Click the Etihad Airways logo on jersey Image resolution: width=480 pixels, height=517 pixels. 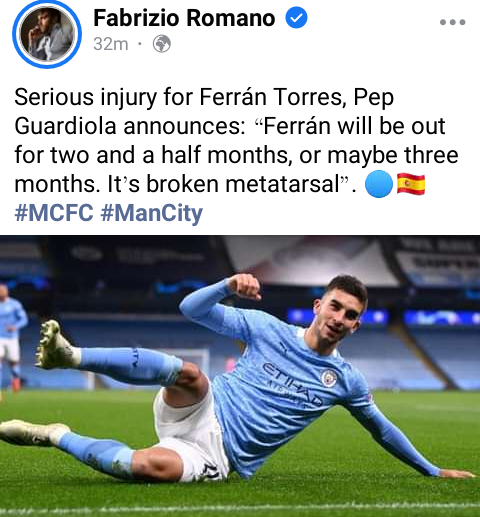tap(292, 385)
